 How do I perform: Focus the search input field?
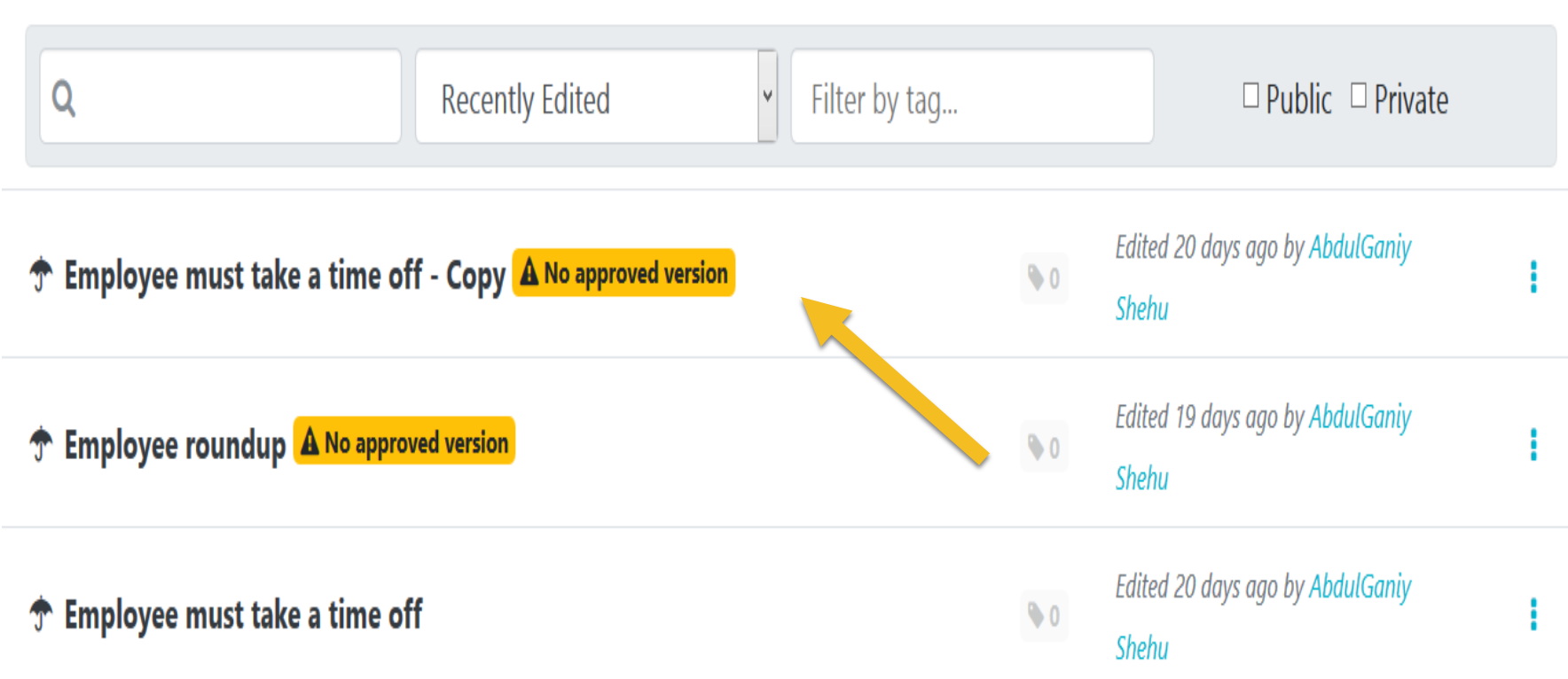(x=221, y=97)
